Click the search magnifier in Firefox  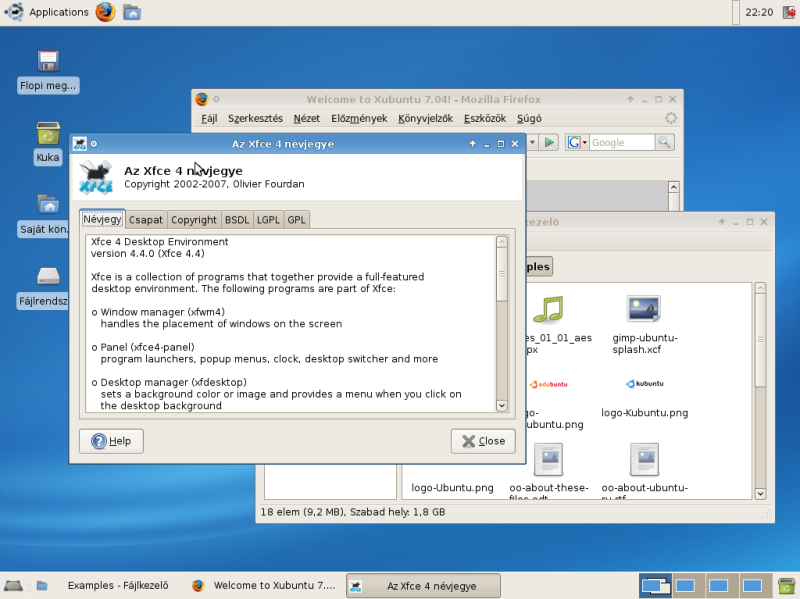click(x=664, y=143)
